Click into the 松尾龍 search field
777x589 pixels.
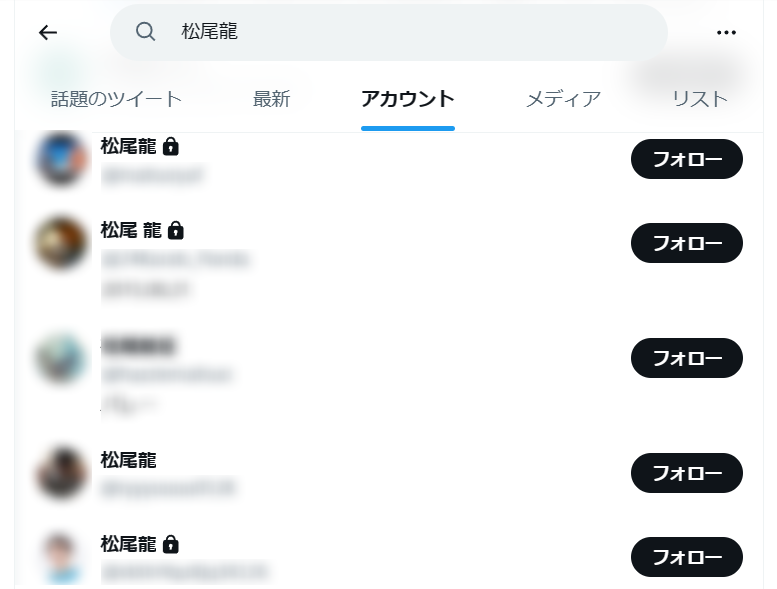[388, 32]
